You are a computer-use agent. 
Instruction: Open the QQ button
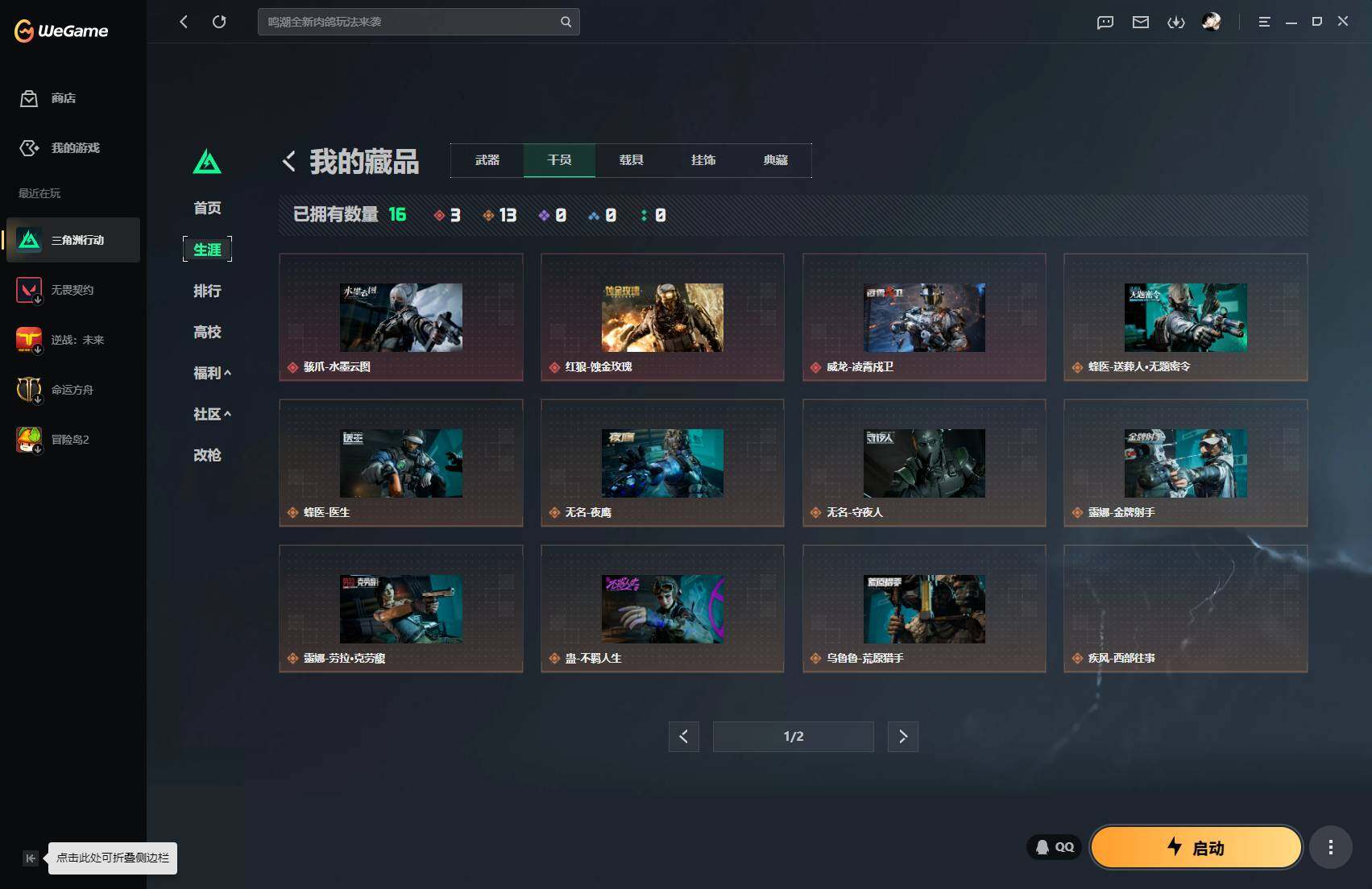pos(1055,847)
